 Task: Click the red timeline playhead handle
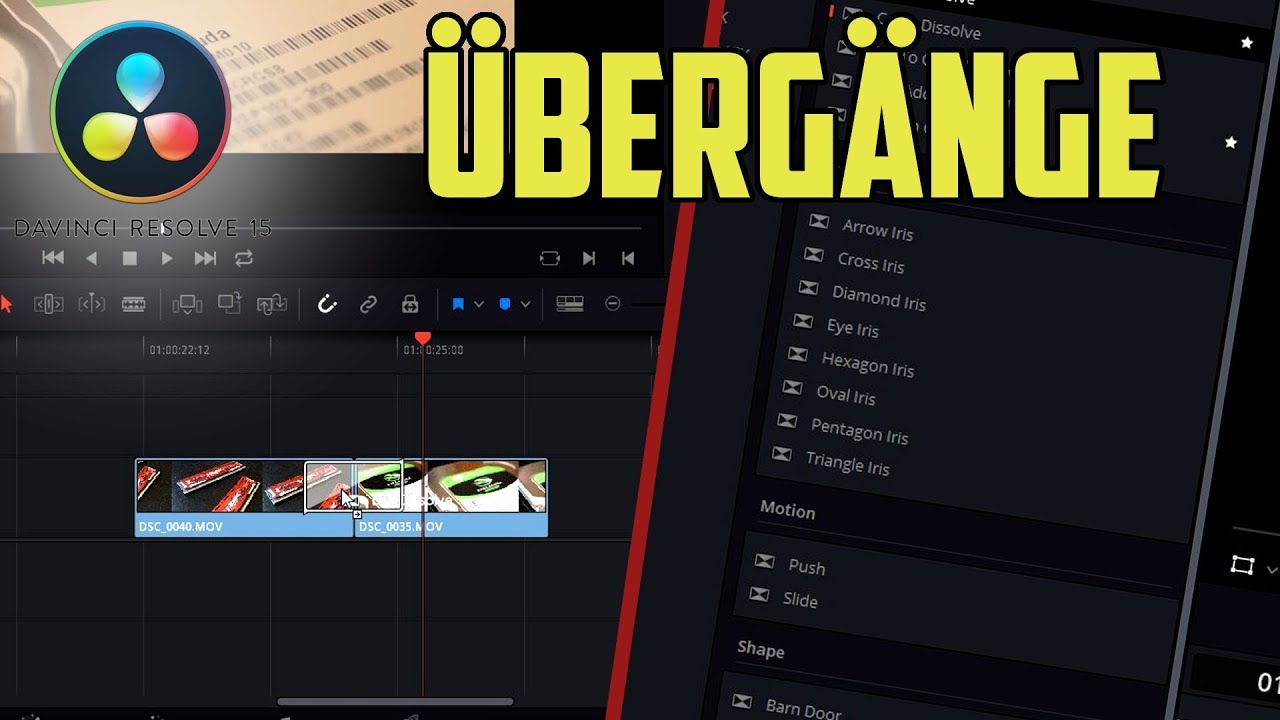423,339
